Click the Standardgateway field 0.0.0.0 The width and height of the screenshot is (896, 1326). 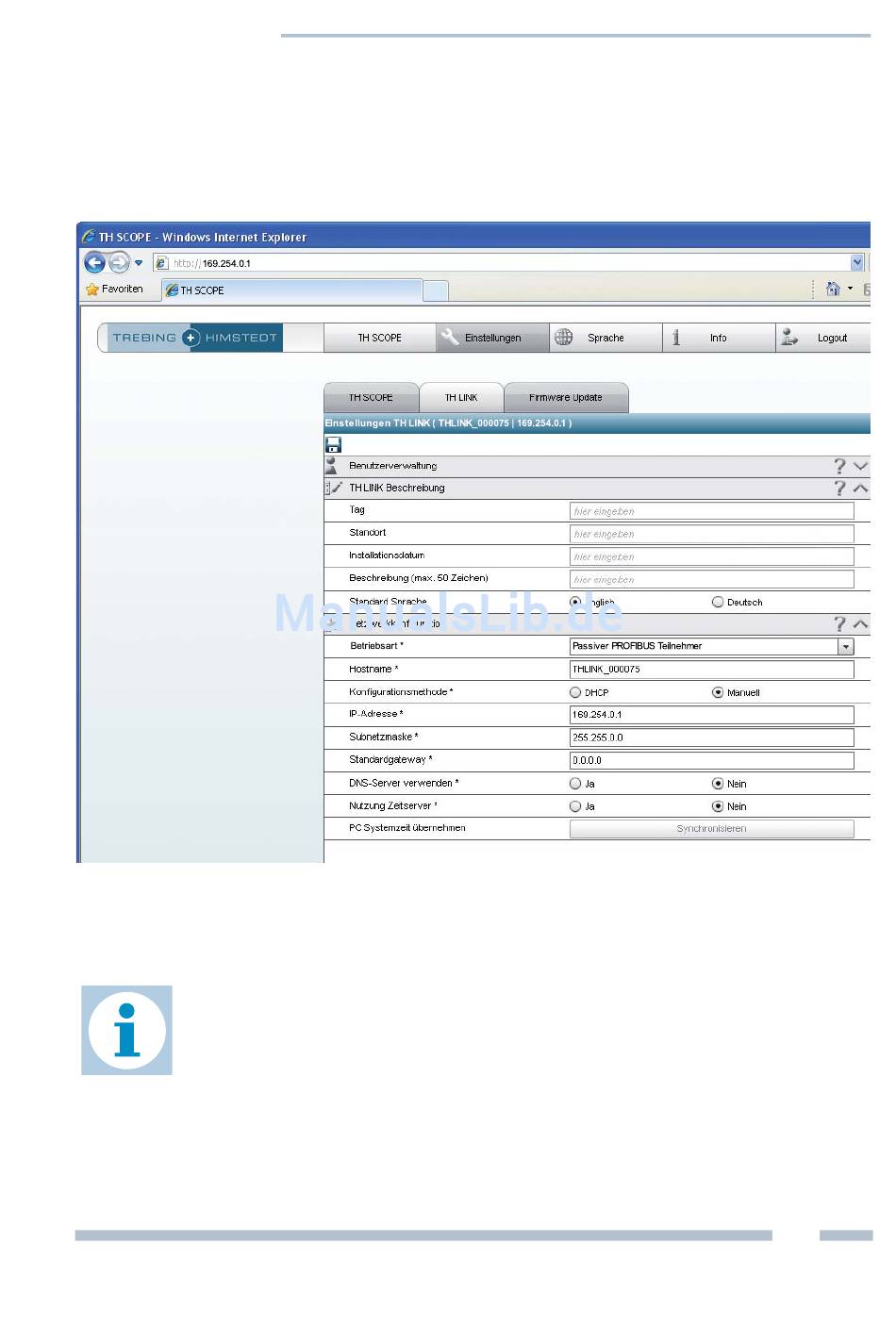[711, 760]
